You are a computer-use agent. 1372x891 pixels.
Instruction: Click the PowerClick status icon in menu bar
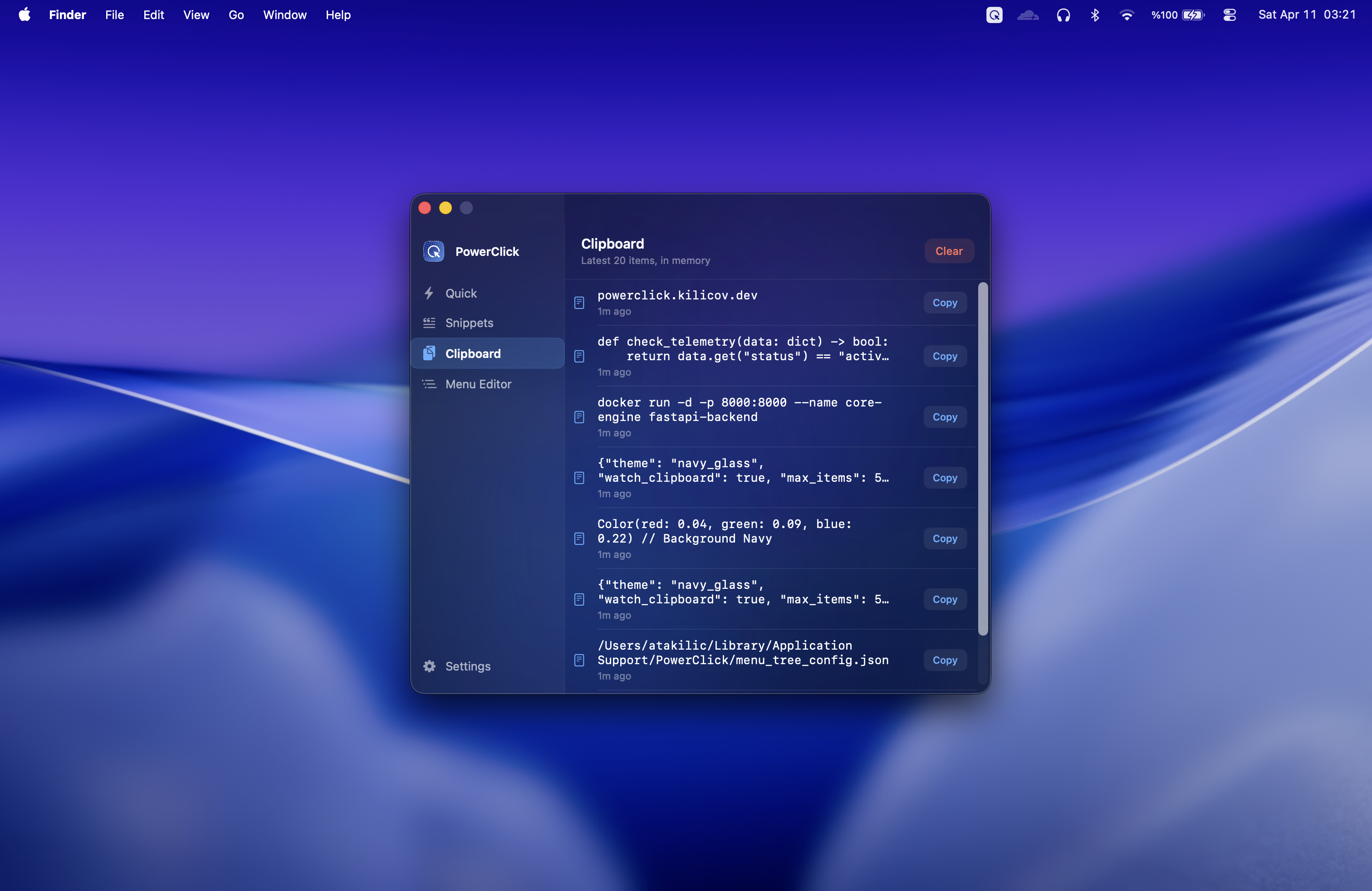click(x=994, y=15)
